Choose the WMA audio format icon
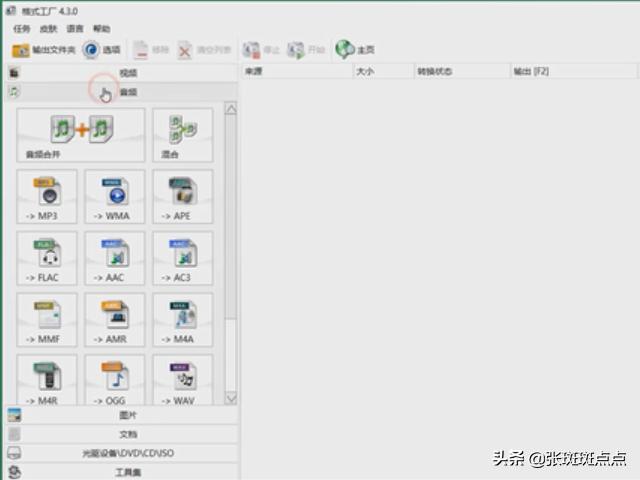 [115, 196]
